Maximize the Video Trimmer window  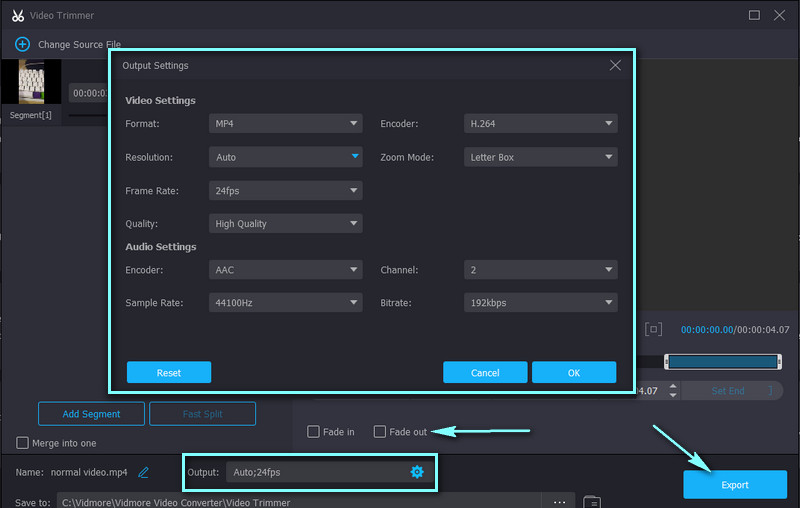click(x=754, y=15)
